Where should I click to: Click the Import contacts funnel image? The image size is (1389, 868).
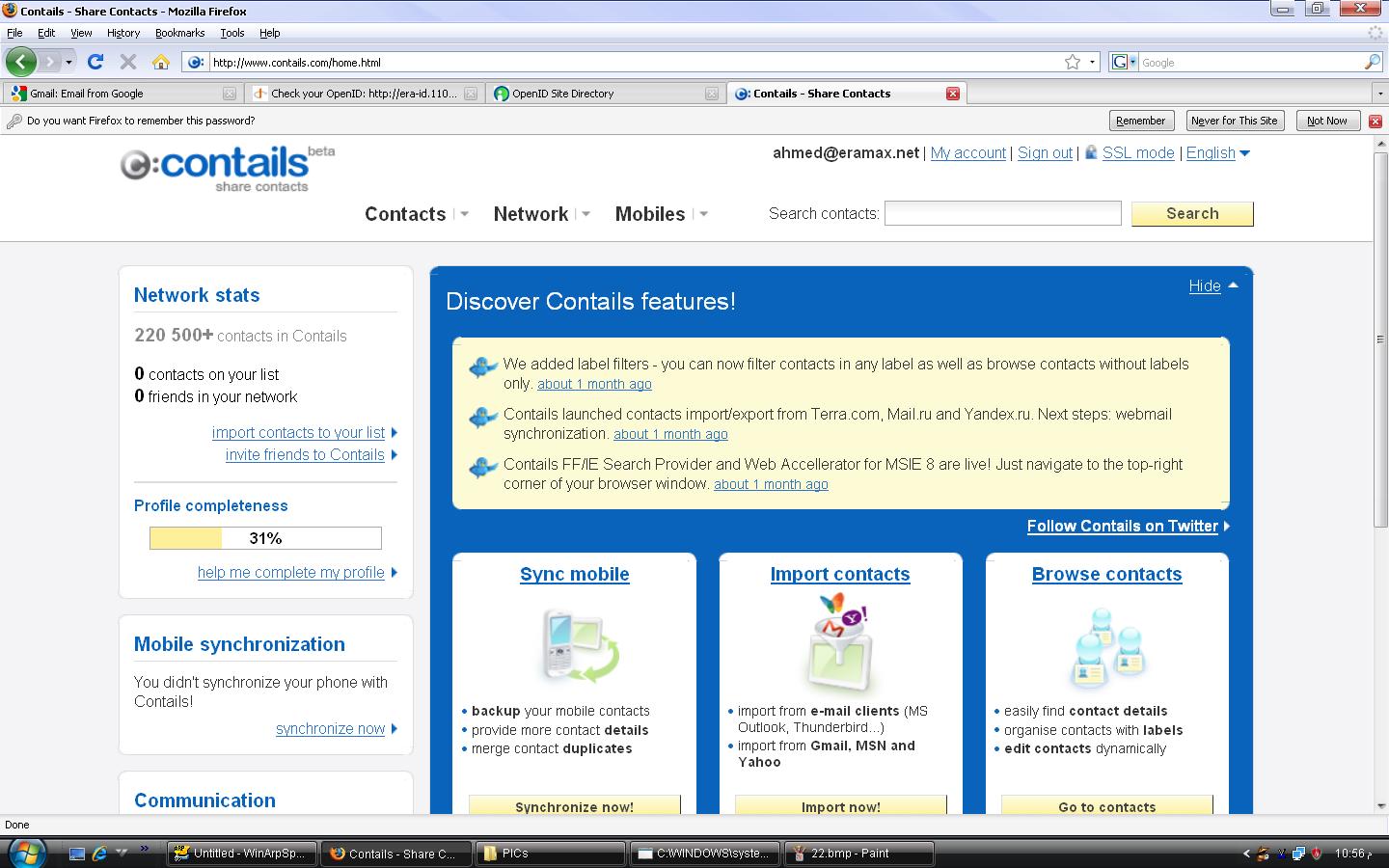(840, 643)
